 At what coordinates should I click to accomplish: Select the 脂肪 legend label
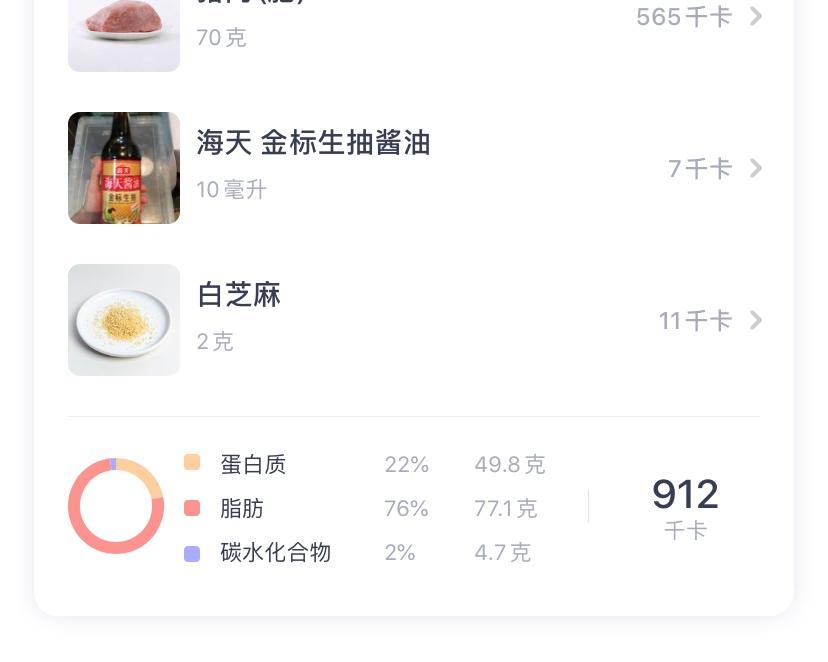[242, 508]
